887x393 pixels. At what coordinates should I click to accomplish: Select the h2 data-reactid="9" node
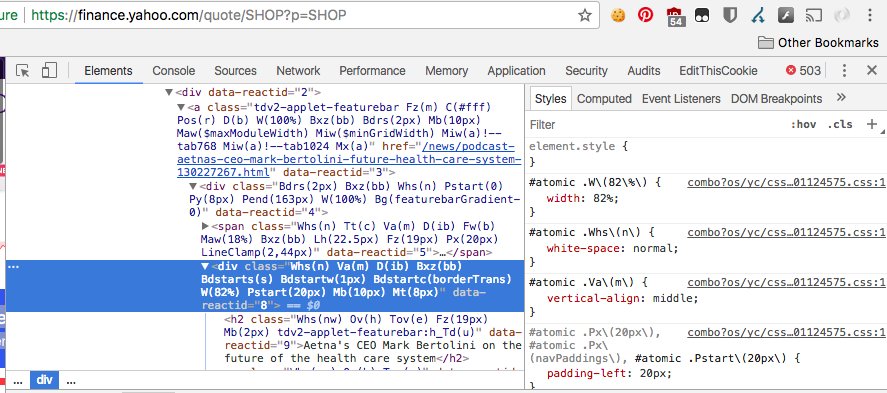pyautogui.click(x=373, y=339)
